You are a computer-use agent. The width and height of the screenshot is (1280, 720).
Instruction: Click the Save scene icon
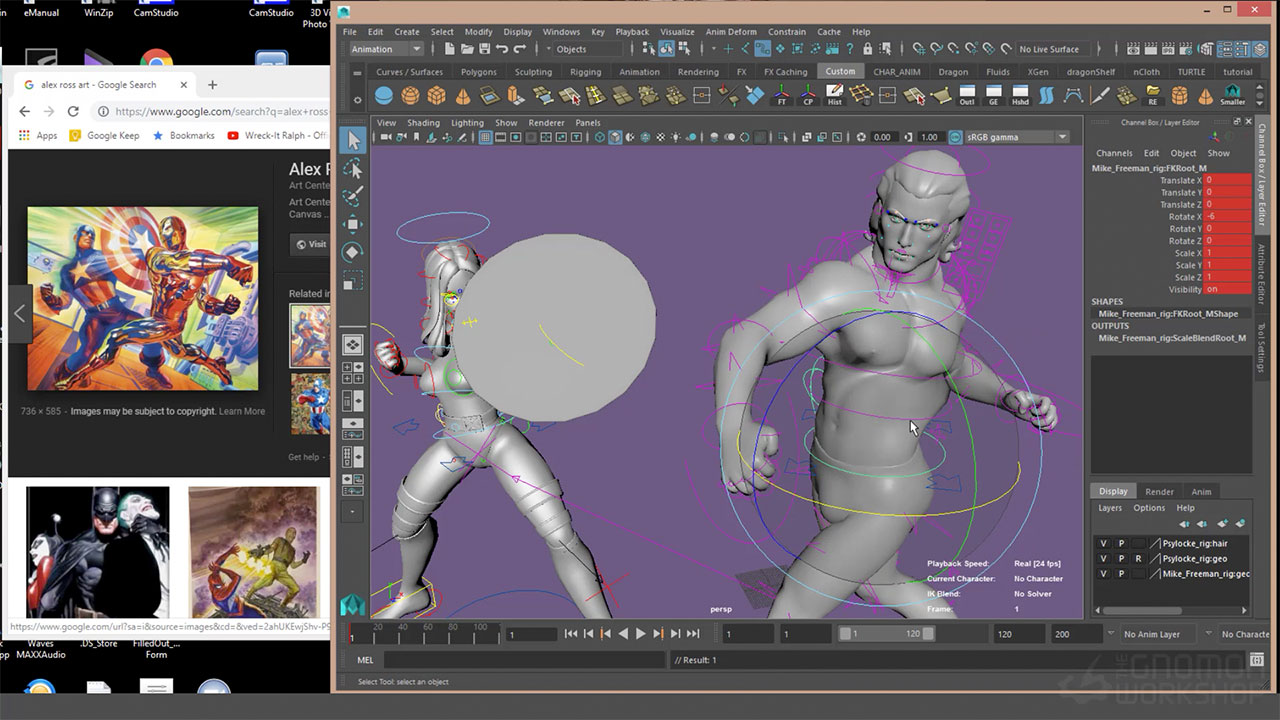tap(484, 49)
